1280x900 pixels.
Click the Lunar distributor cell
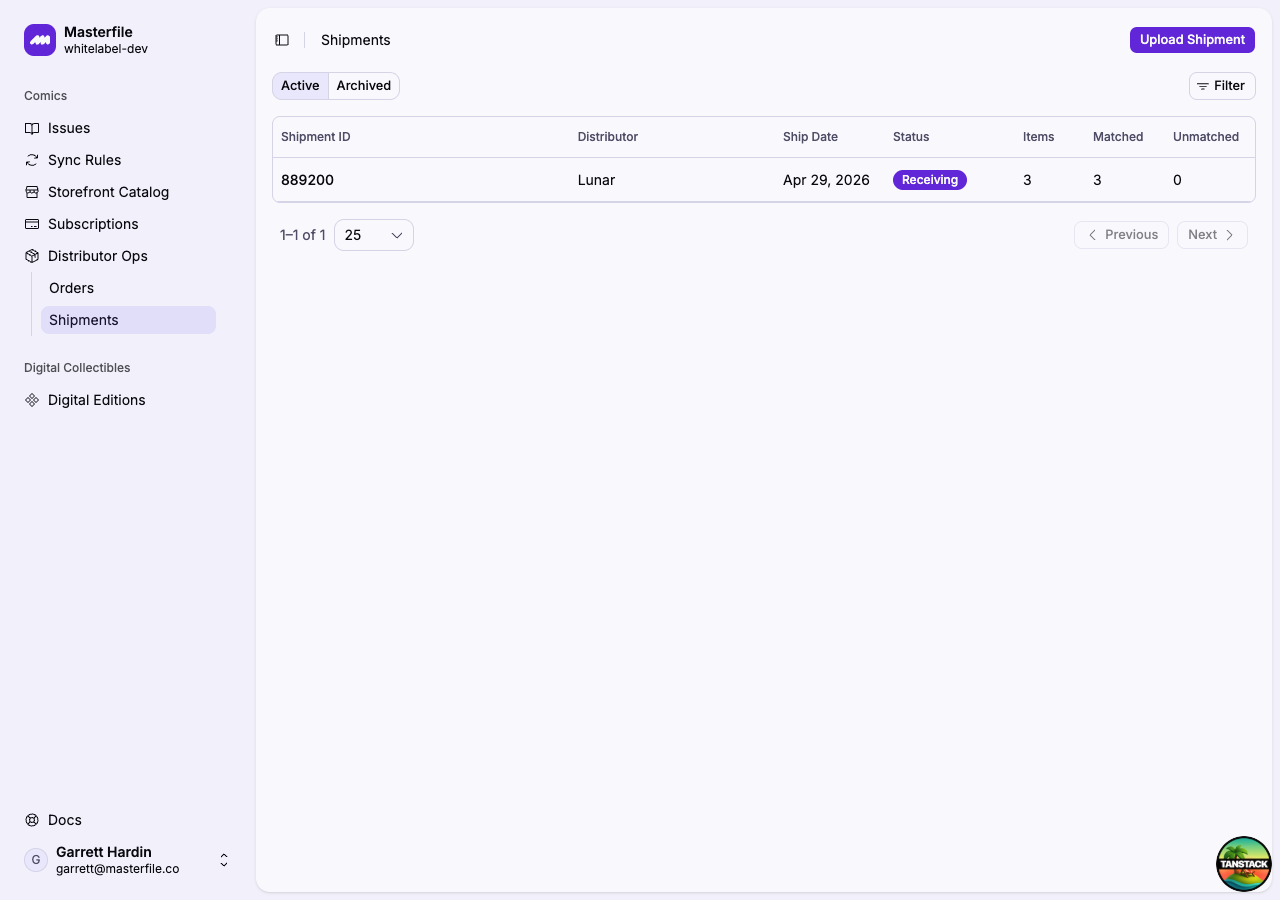tap(596, 180)
